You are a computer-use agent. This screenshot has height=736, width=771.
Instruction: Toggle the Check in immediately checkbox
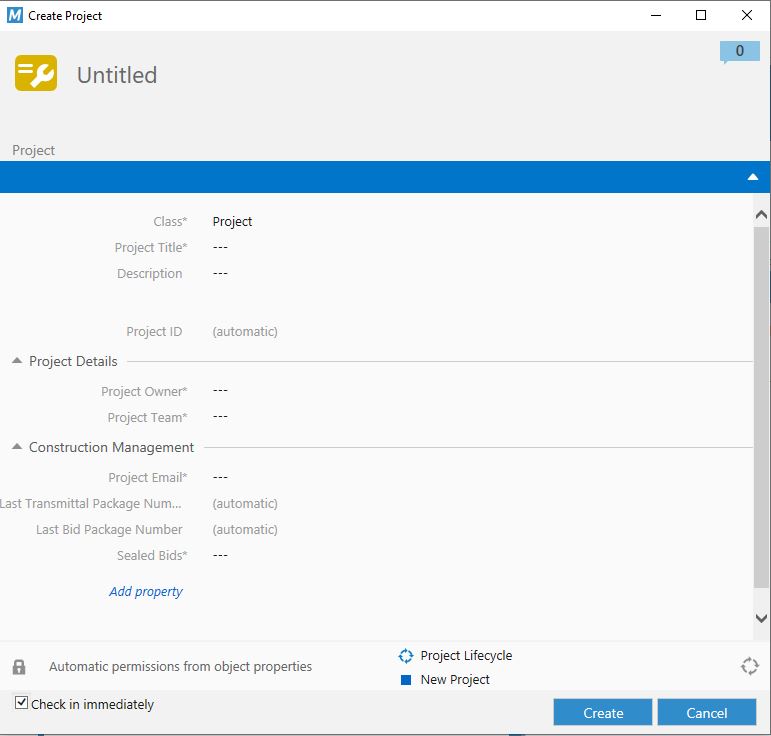coord(21,703)
